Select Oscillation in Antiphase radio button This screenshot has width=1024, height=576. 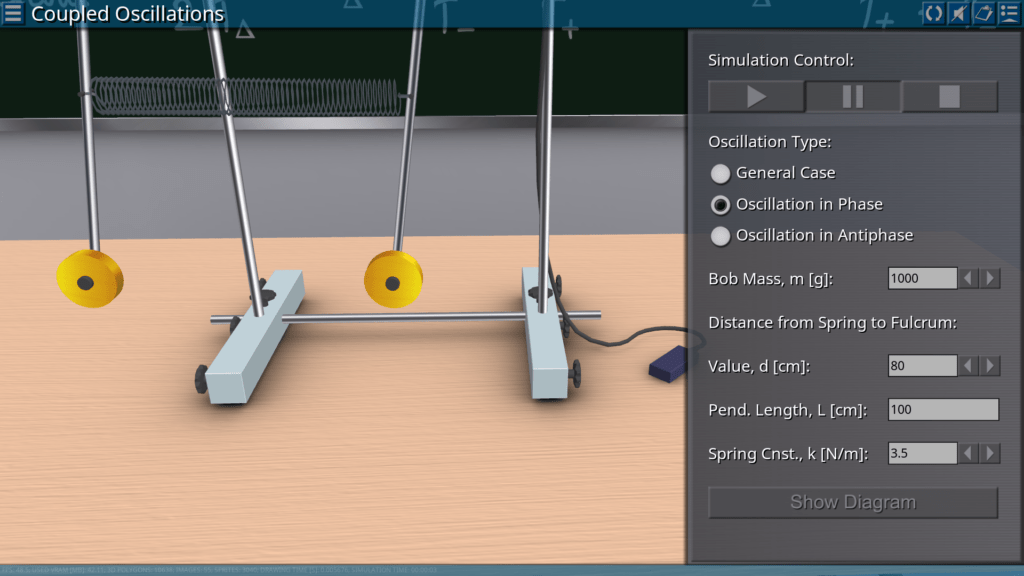pos(720,236)
